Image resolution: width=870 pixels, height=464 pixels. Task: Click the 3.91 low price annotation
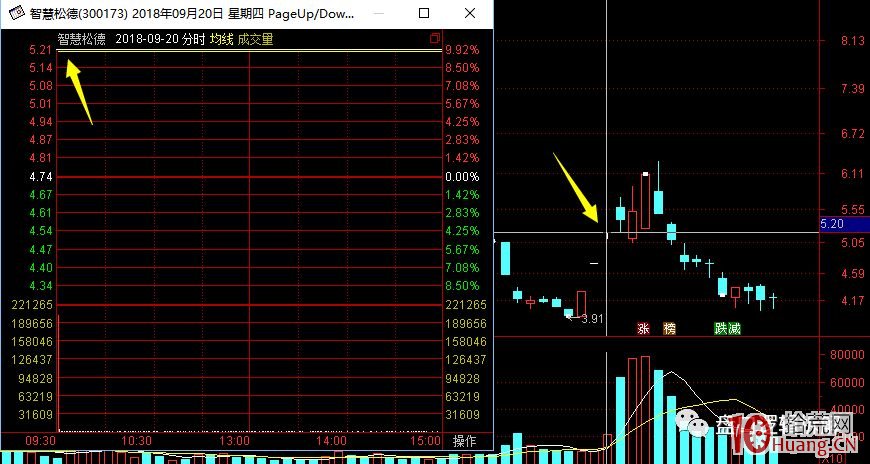[x=592, y=319]
